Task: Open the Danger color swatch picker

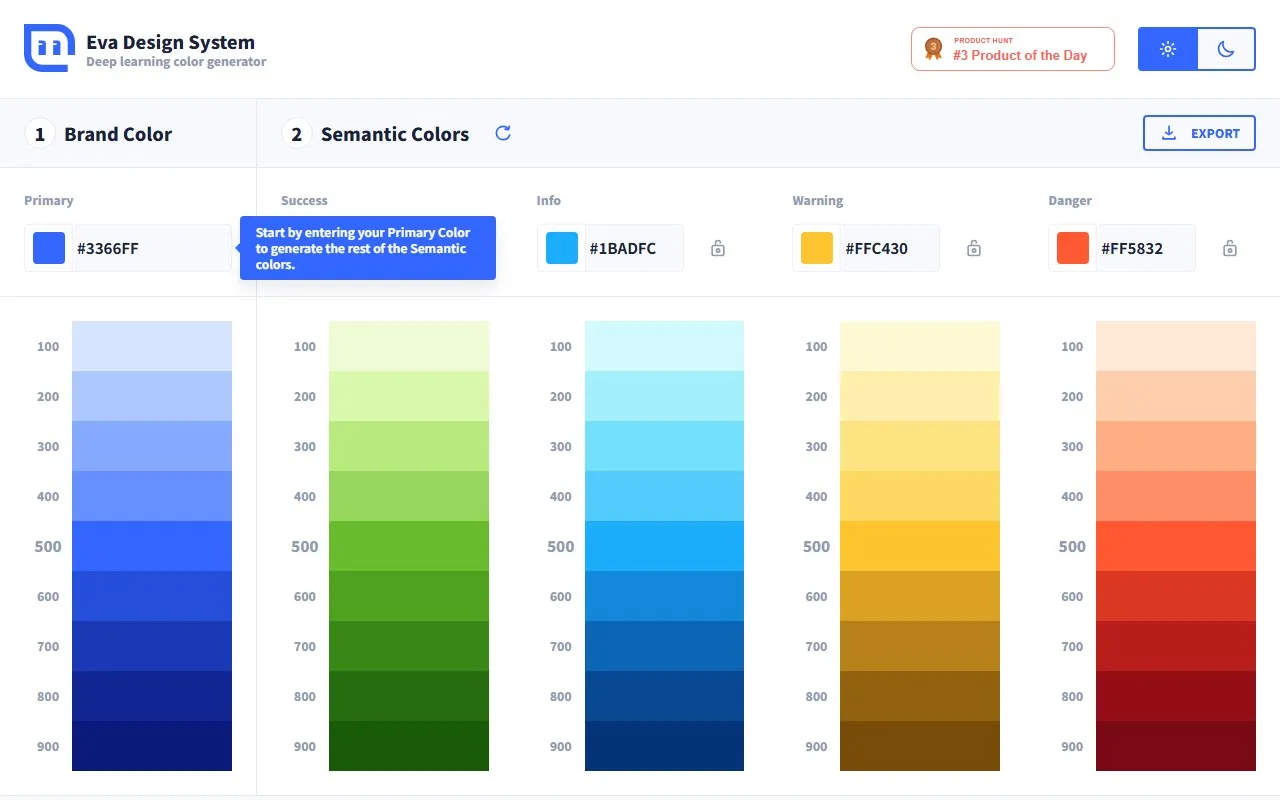Action: tap(1072, 247)
